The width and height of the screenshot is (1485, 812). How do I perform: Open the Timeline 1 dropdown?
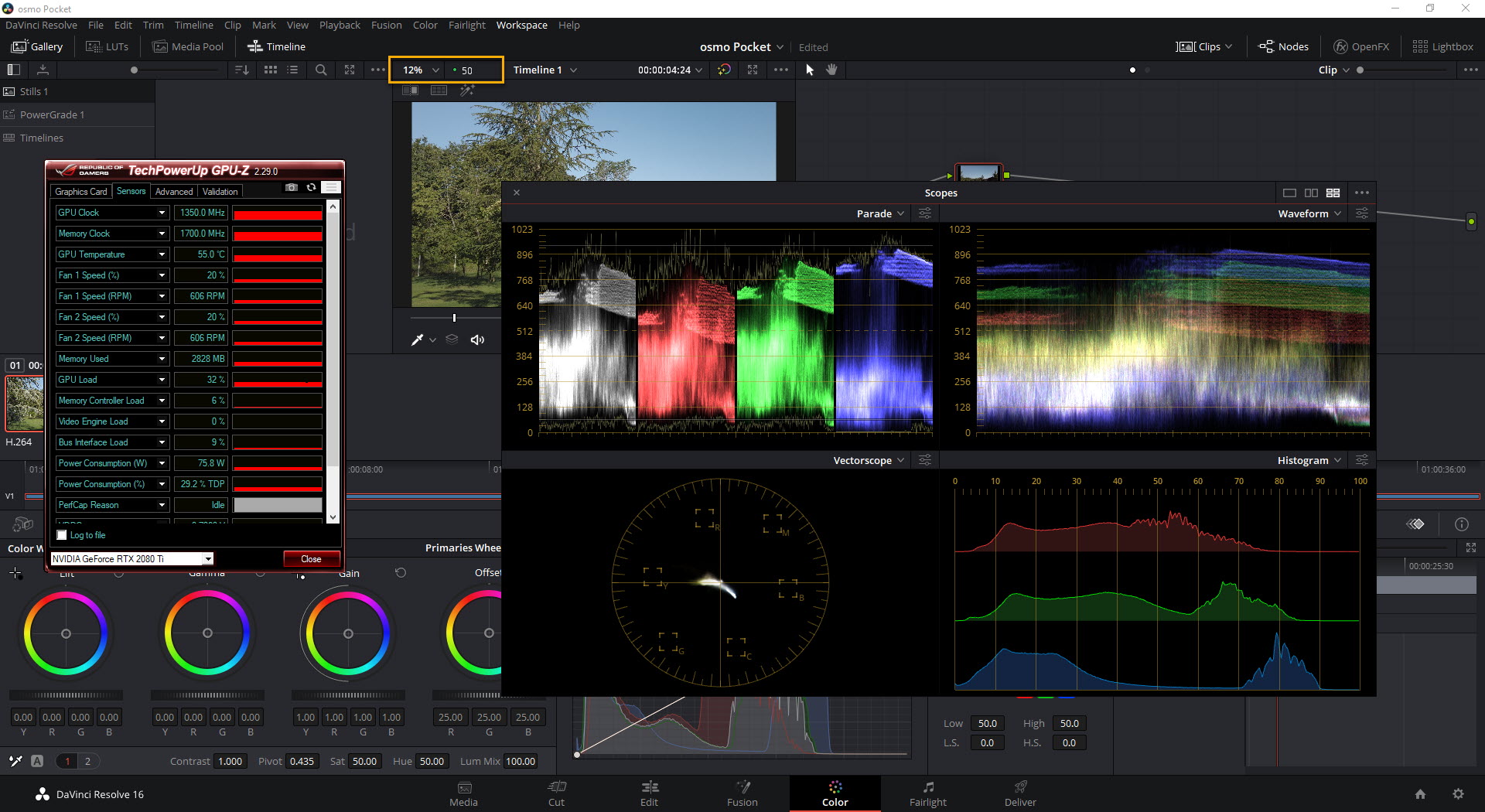pos(545,70)
